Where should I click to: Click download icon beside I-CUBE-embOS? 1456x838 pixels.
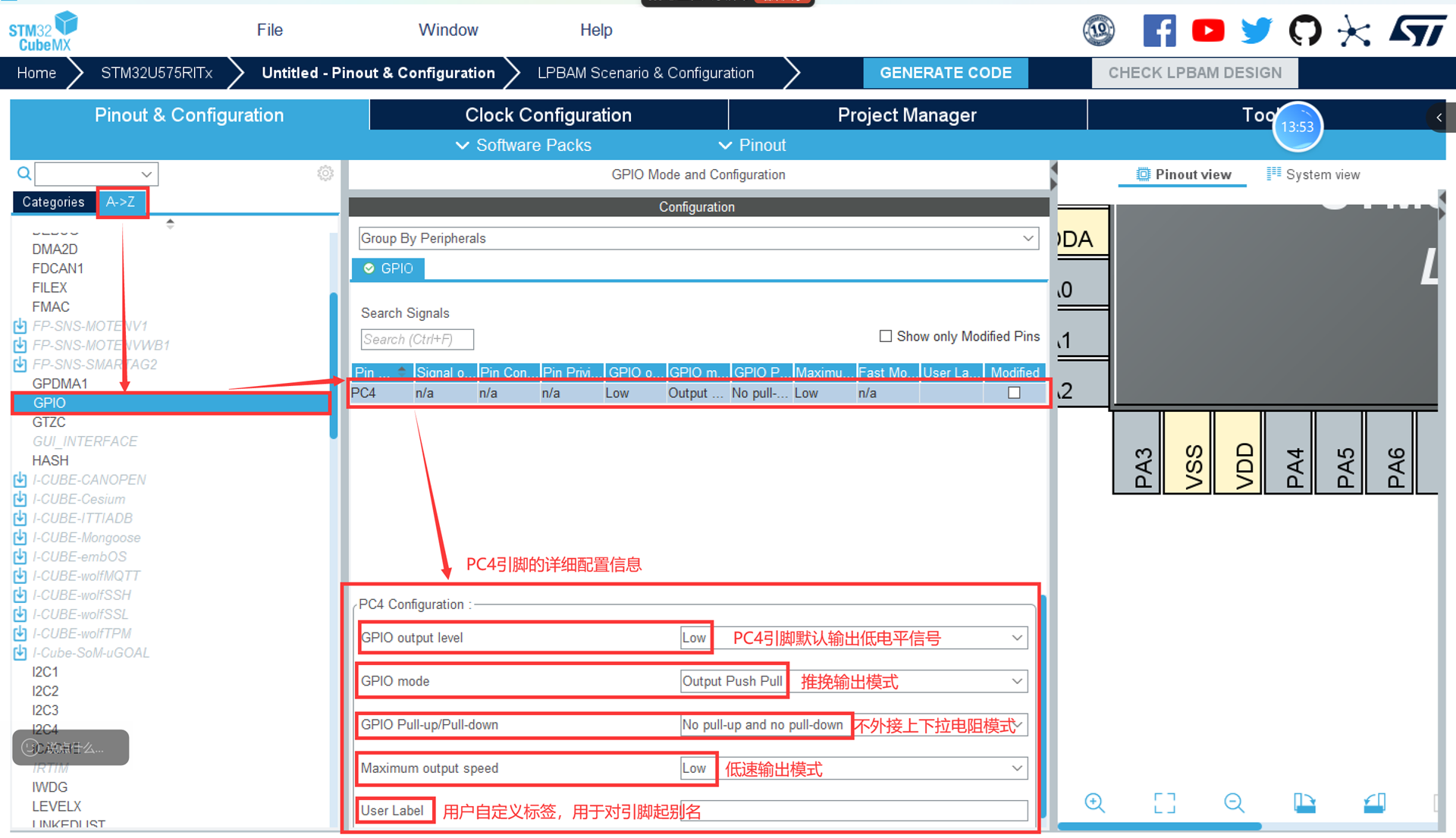pyautogui.click(x=20, y=557)
